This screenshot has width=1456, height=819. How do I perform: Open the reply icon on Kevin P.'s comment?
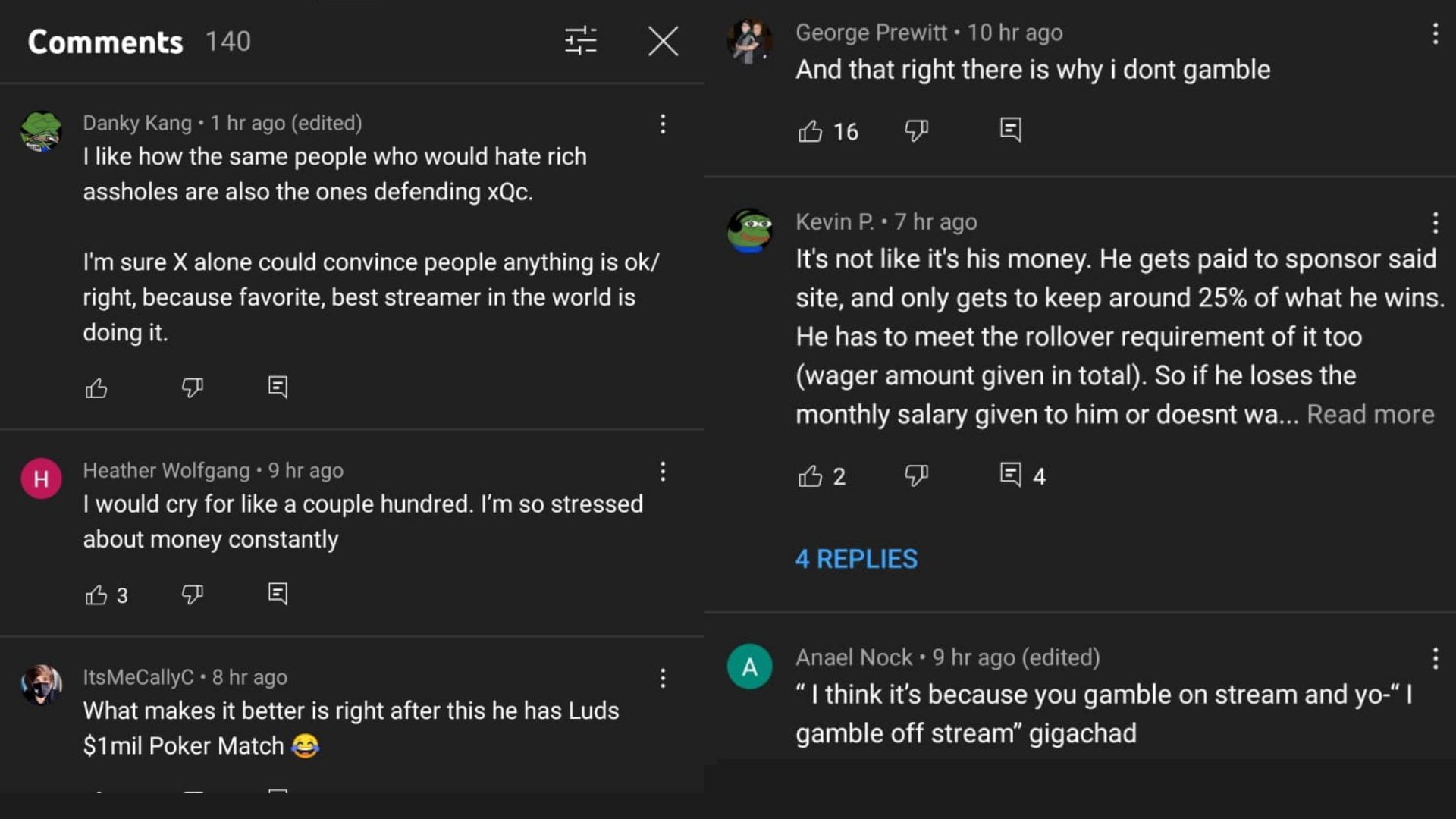(x=1010, y=475)
